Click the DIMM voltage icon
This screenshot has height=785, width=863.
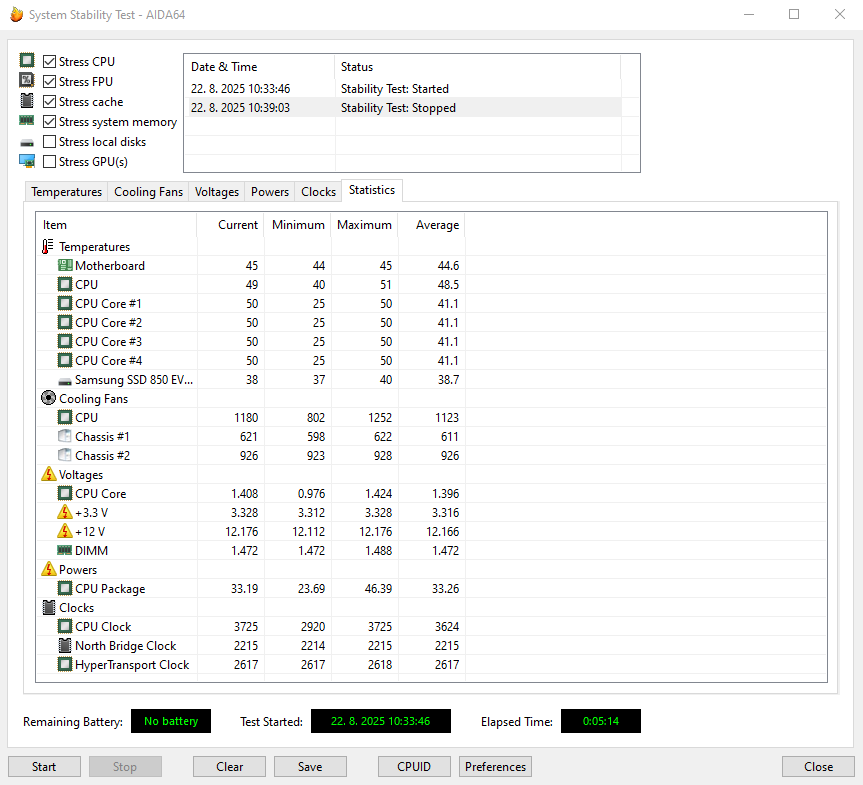(x=64, y=550)
